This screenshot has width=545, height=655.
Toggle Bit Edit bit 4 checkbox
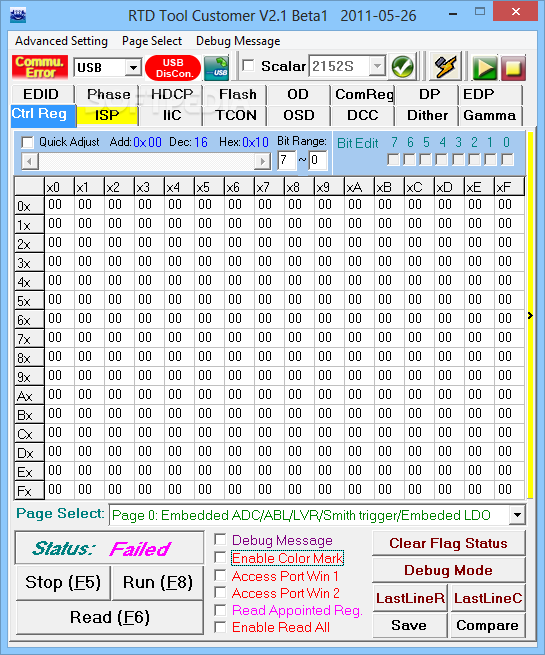pos(442,160)
